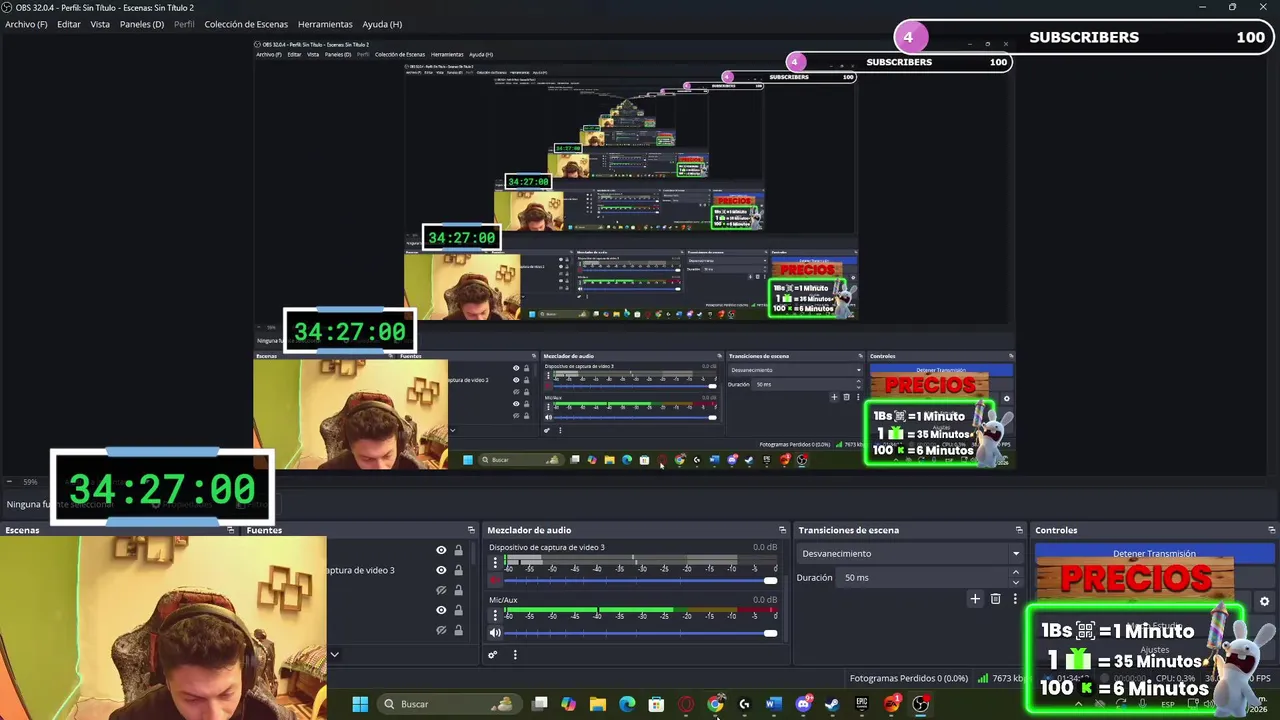Viewport: 1280px width, 720px height.
Task: Decrease transition duration with the down arrow
Action: [x=1016, y=582]
